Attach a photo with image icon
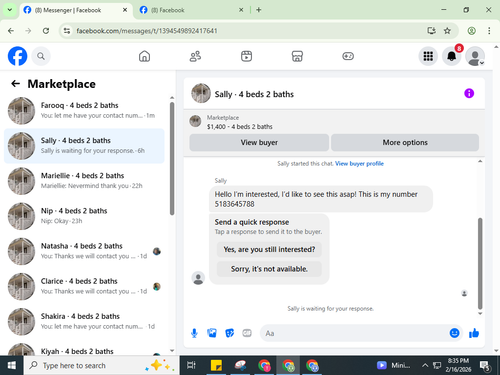This screenshot has height=375, width=500. click(x=212, y=333)
